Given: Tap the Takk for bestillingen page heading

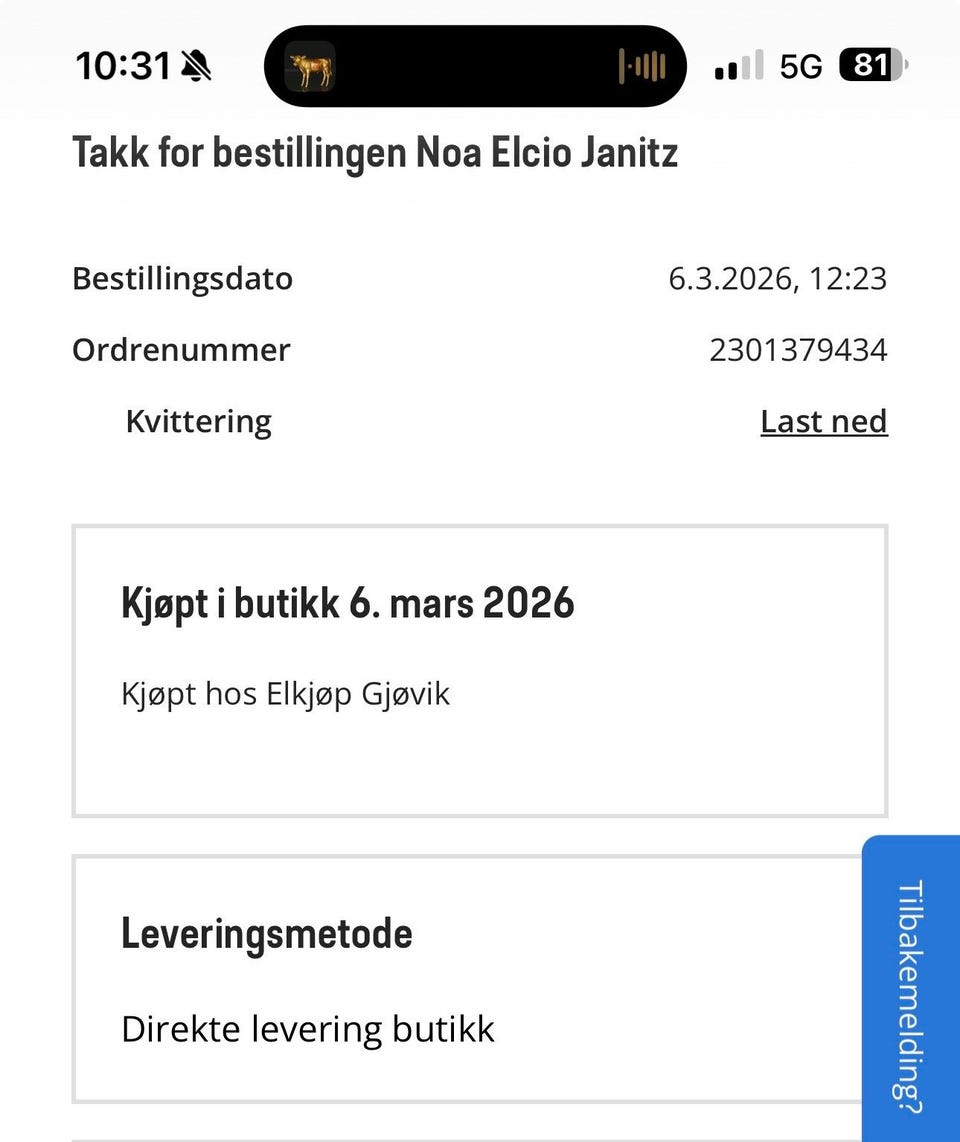Looking at the screenshot, I should [x=375, y=153].
